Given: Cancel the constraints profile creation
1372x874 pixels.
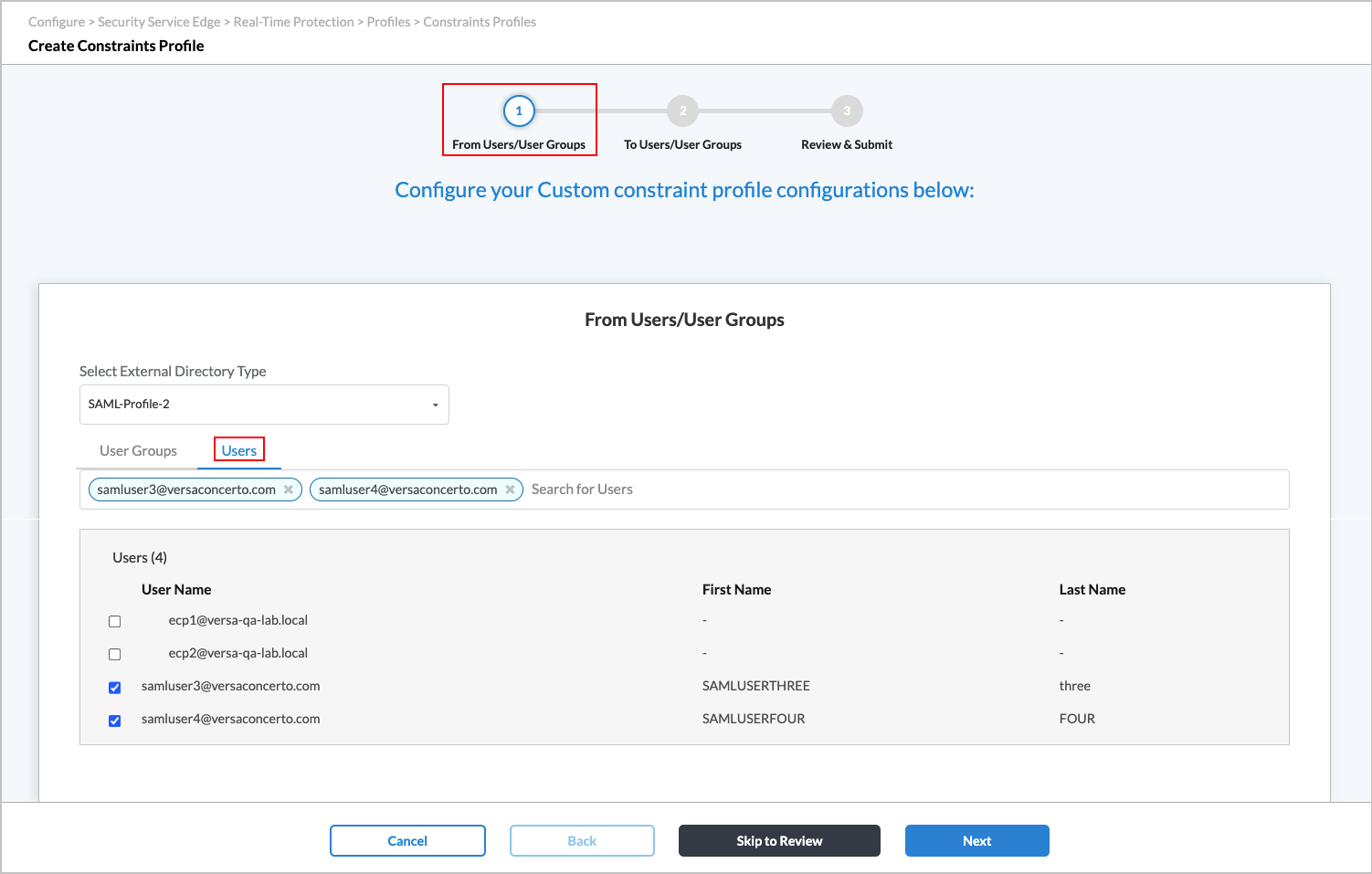Looking at the screenshot, I should coord(407,840).
